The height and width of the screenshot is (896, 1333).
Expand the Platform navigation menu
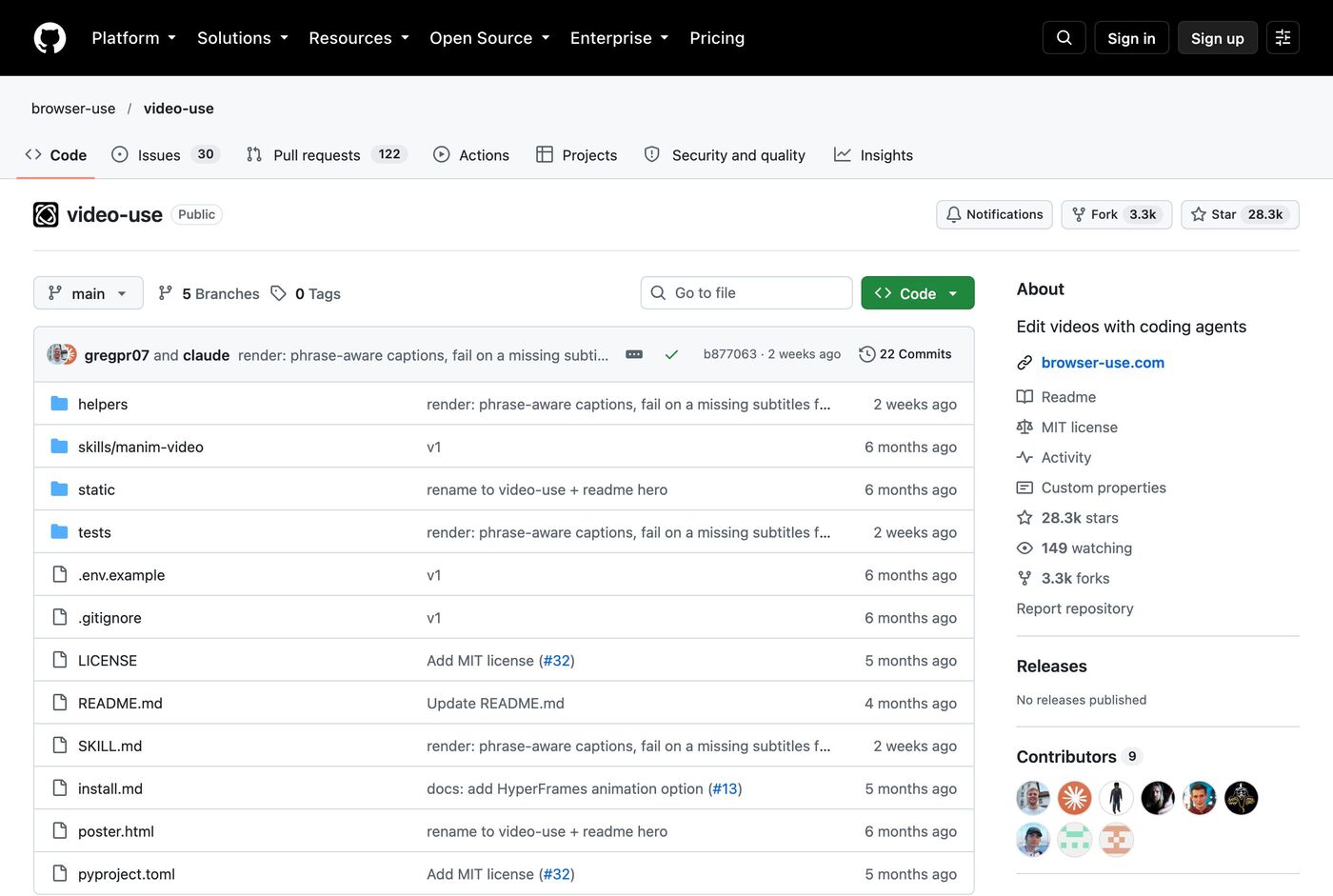pos(134,38)
